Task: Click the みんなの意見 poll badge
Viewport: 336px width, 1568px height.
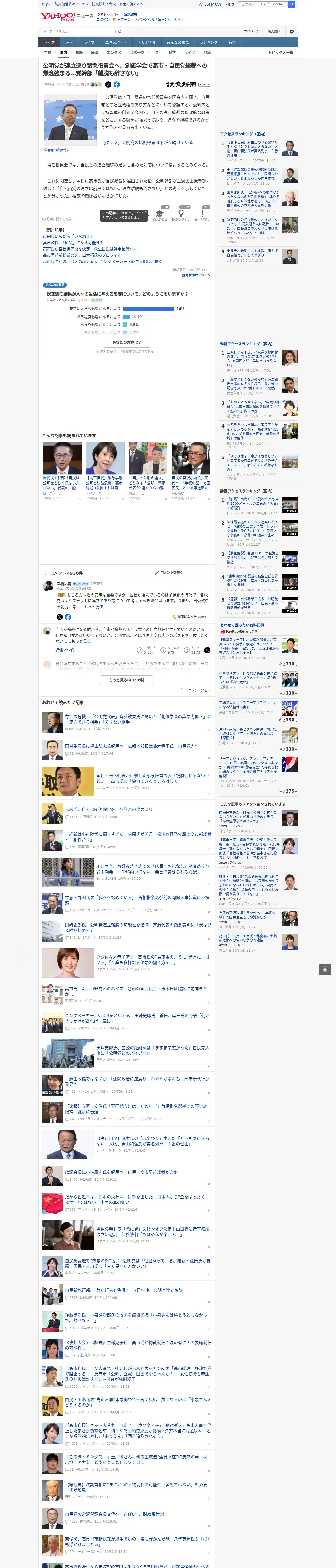Action: (55, 285)
